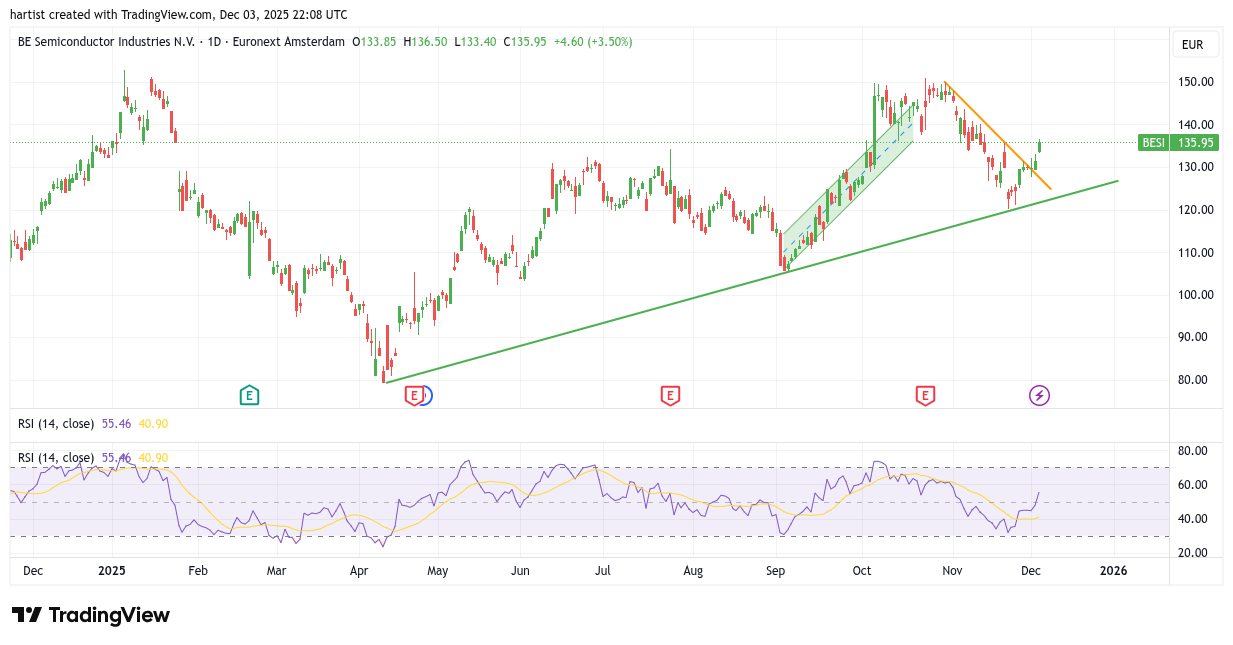The height and width of the screenshot is (645, 1233).
Task: Open the red earnings marker in late October
Action: click(925, 396)
